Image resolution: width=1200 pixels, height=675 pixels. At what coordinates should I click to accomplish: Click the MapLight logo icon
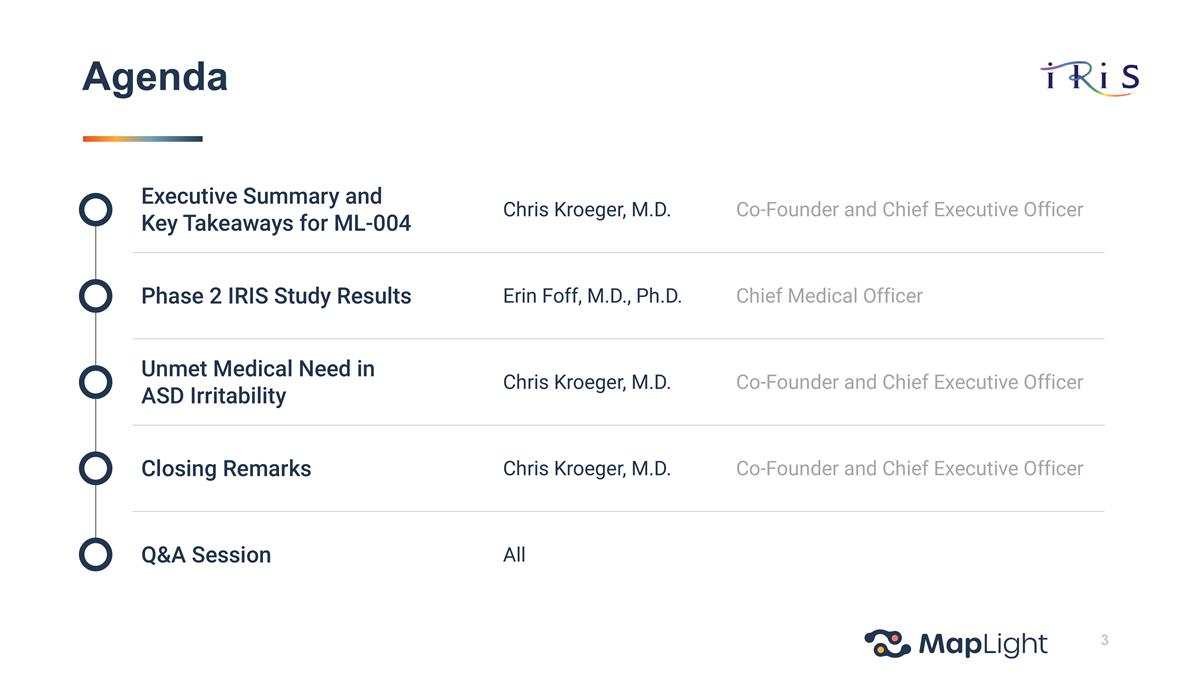[887, 643]
